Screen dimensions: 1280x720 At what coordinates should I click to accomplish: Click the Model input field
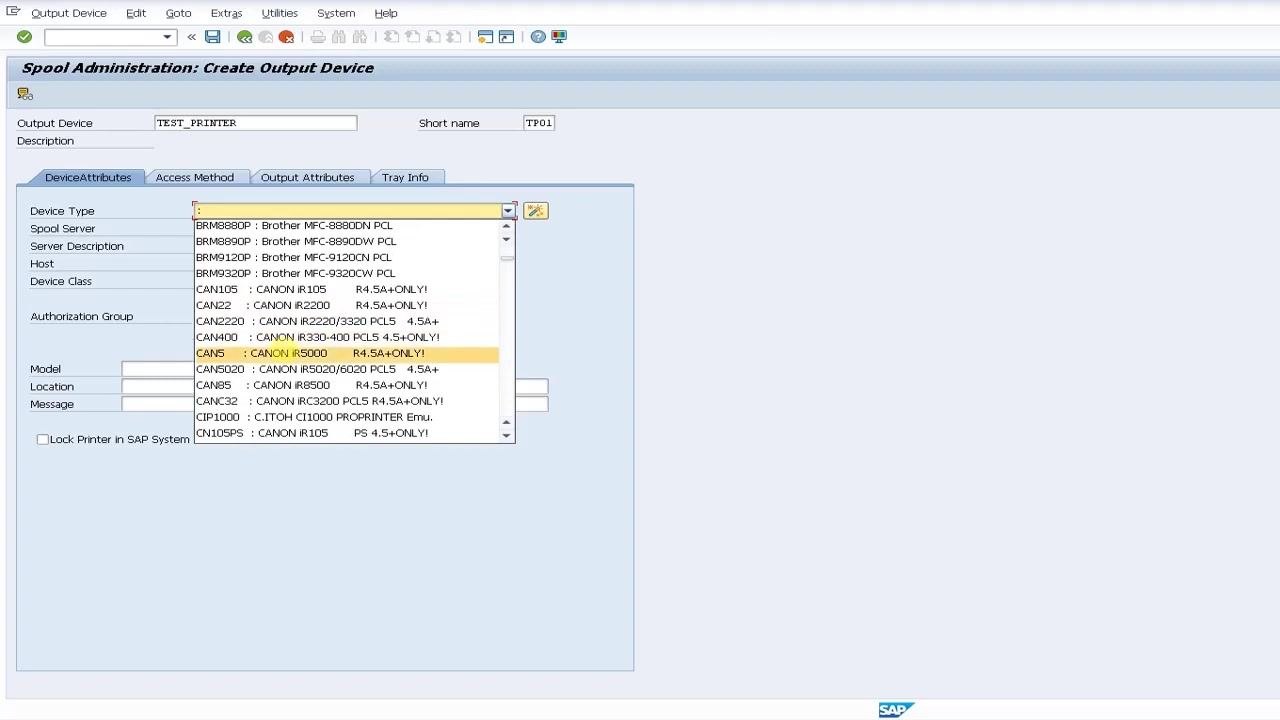point(157,369)
